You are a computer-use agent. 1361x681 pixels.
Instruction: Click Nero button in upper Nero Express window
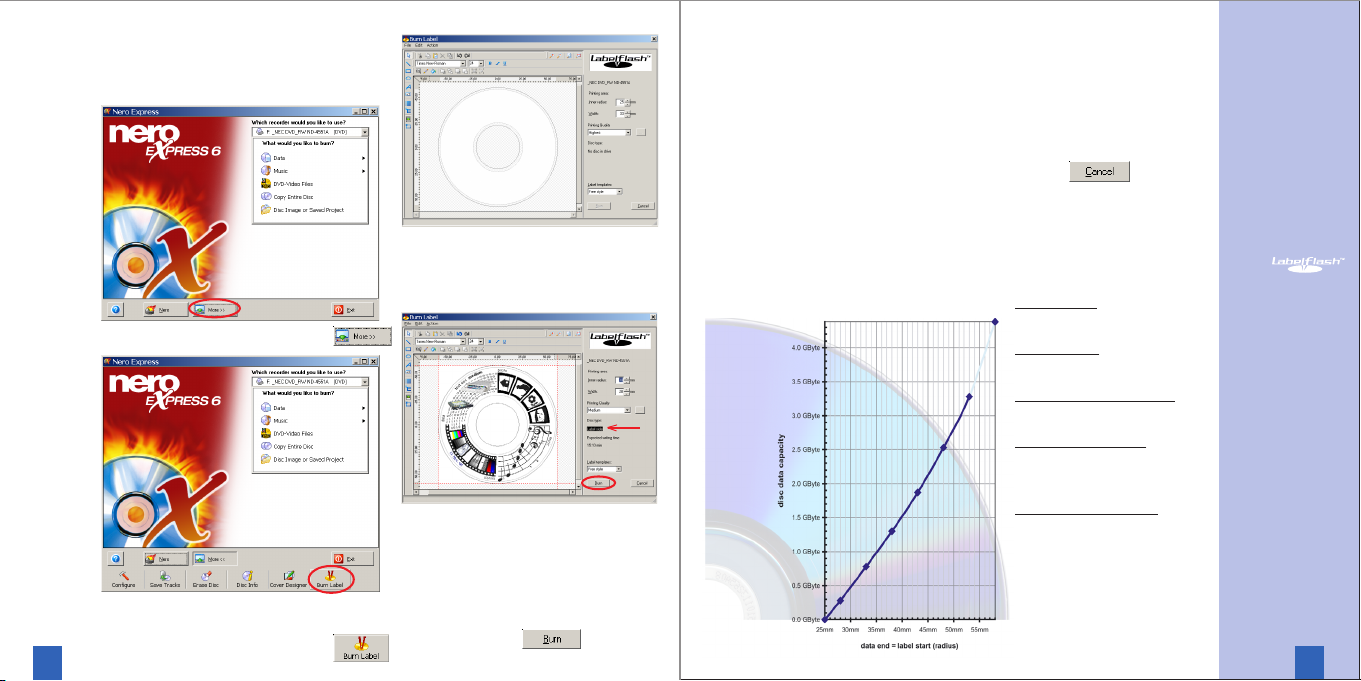165,310
